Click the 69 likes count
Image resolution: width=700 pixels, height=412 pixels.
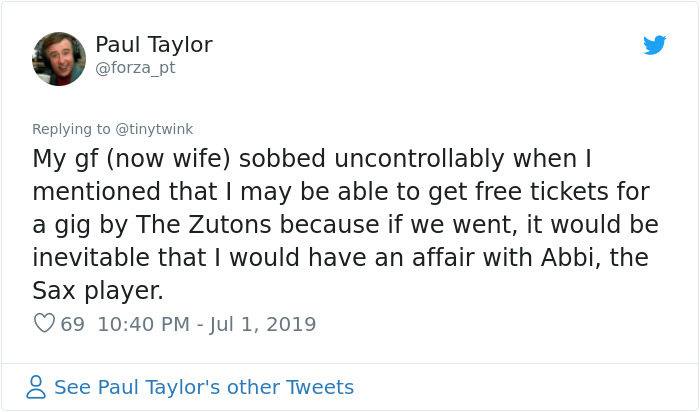click(x=73, y=324)
